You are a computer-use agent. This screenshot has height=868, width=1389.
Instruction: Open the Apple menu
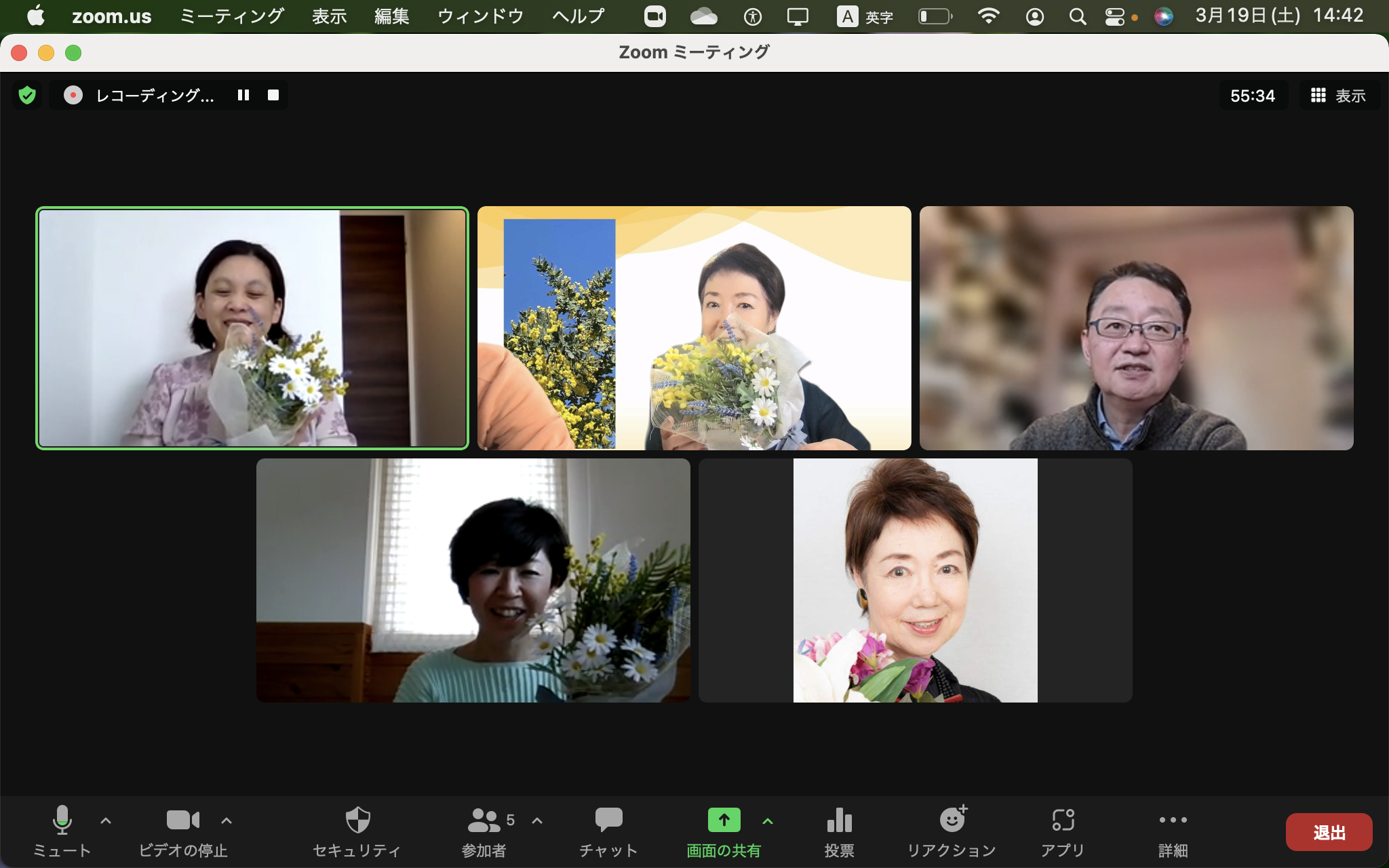[35, 16]
